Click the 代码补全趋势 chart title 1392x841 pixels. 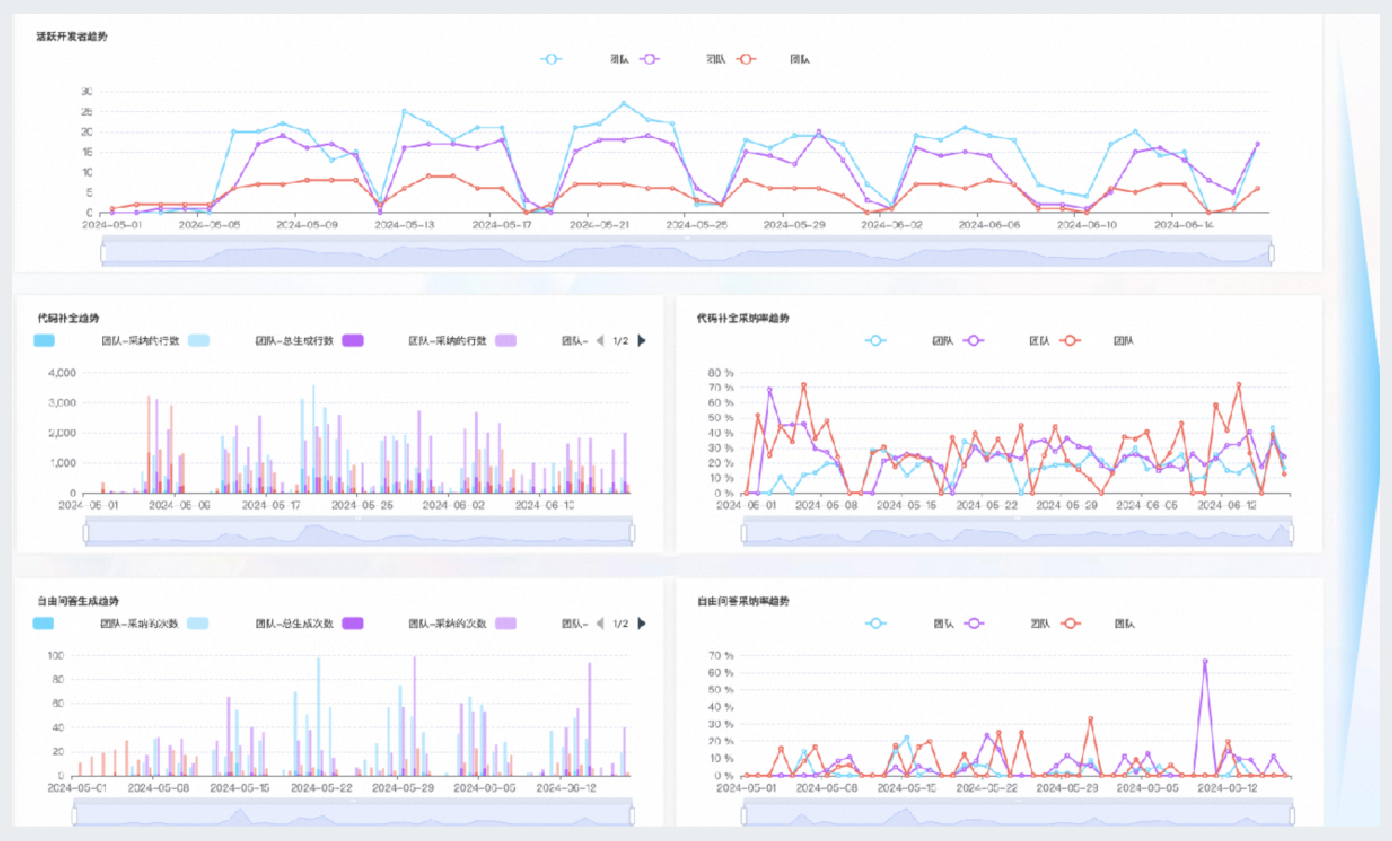(x=66, y=318)
